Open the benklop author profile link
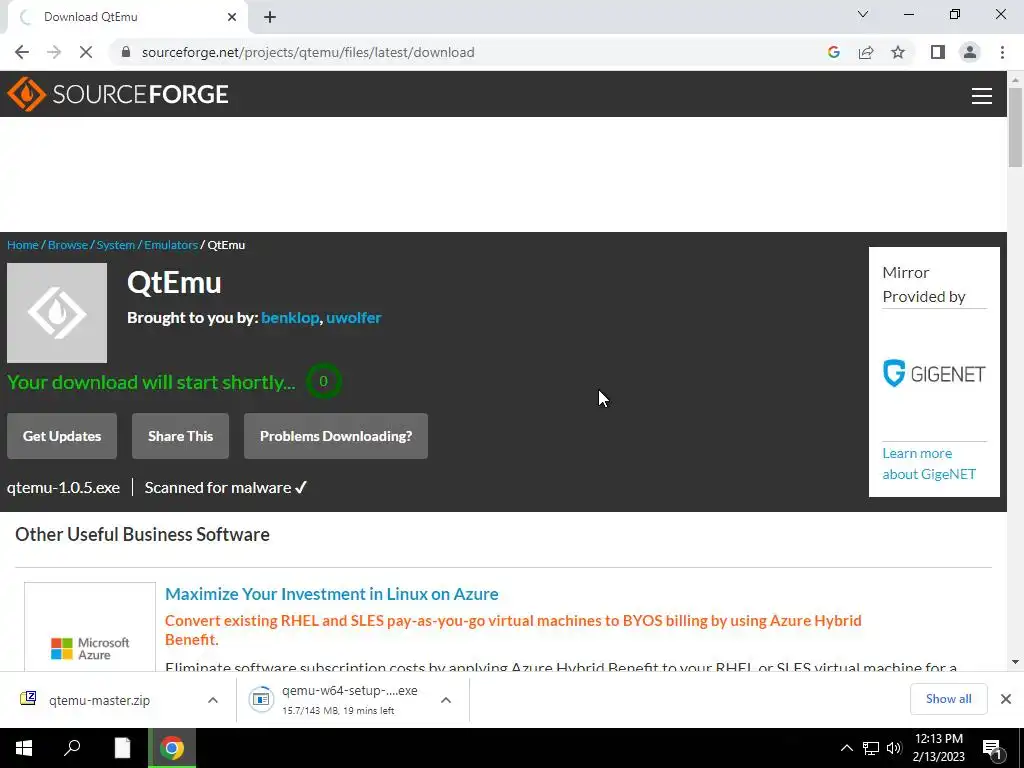This screenshot has width=1024, height=768. pos(290,317)
